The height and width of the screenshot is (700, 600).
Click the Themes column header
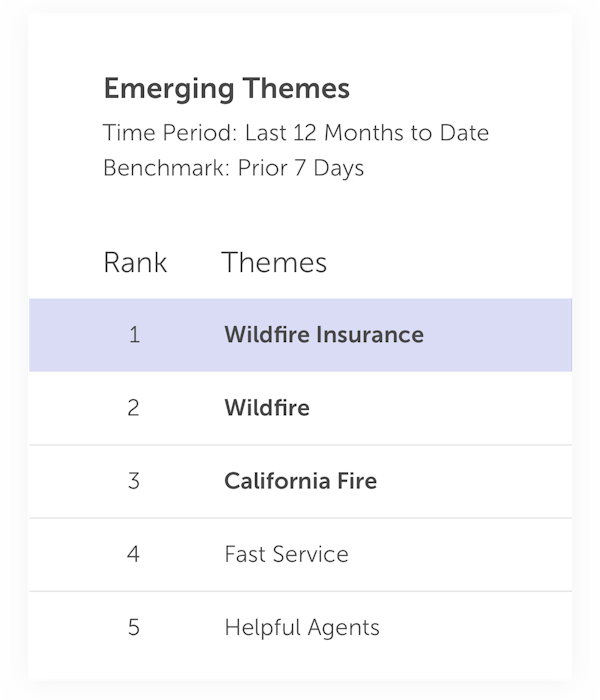click(x=274, y=262)
